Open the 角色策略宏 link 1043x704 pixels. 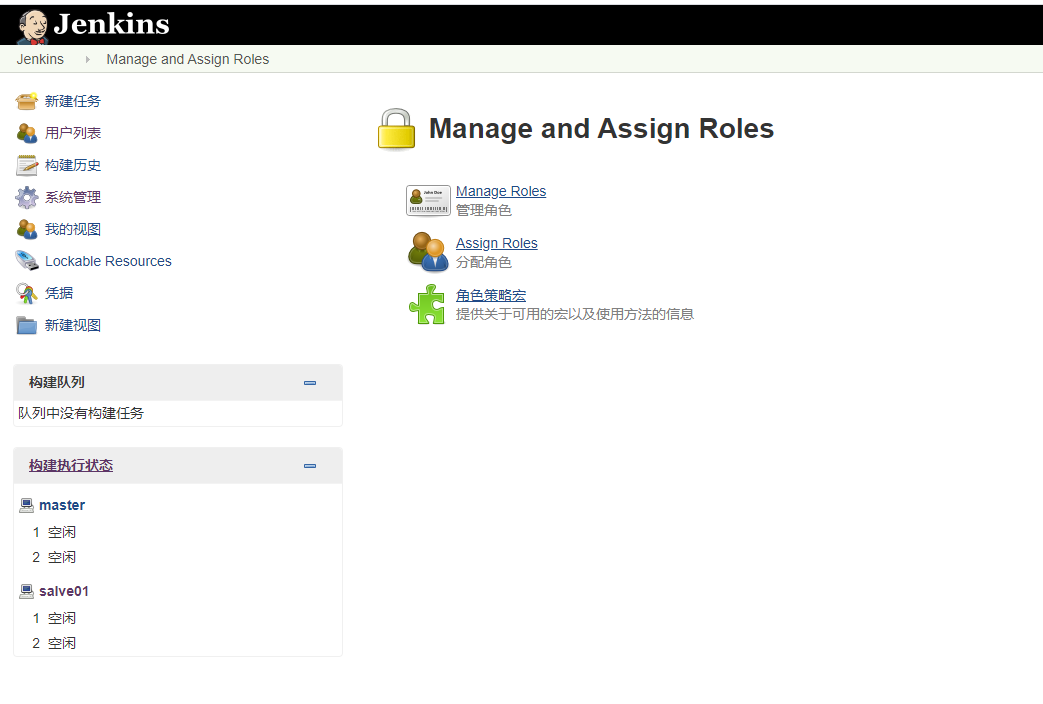491,295
